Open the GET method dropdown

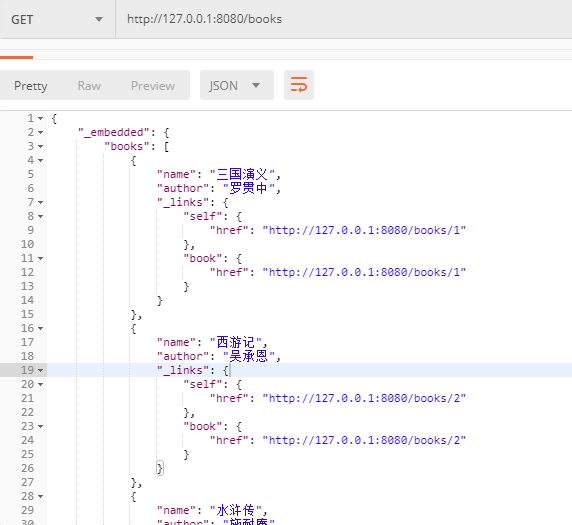pyautogui.click(x=58, y=19)
